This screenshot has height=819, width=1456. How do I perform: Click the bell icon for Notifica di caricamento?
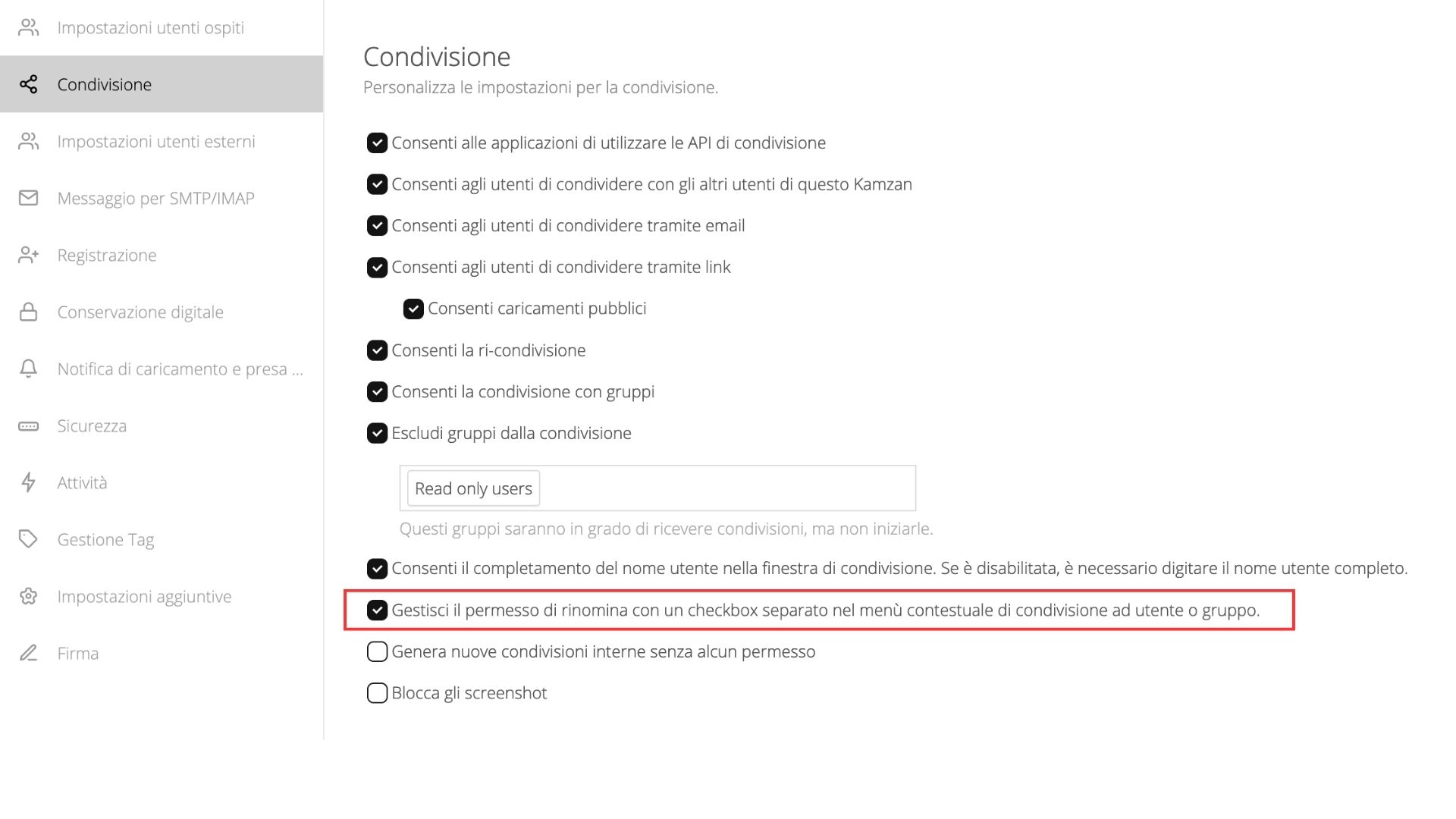[x=28, y=369]
